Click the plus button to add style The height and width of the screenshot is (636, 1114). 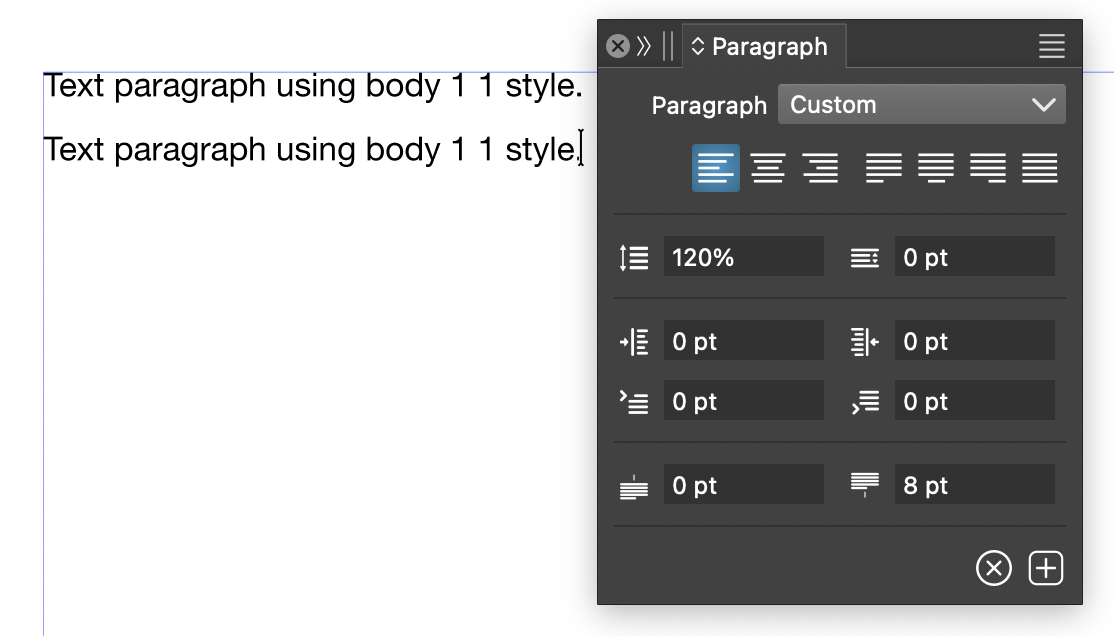(1046, 569)
